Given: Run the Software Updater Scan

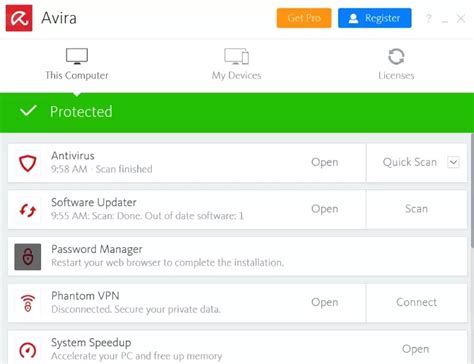Looking at the screenshot, I should pyautogui.click(x=416, y=209).
